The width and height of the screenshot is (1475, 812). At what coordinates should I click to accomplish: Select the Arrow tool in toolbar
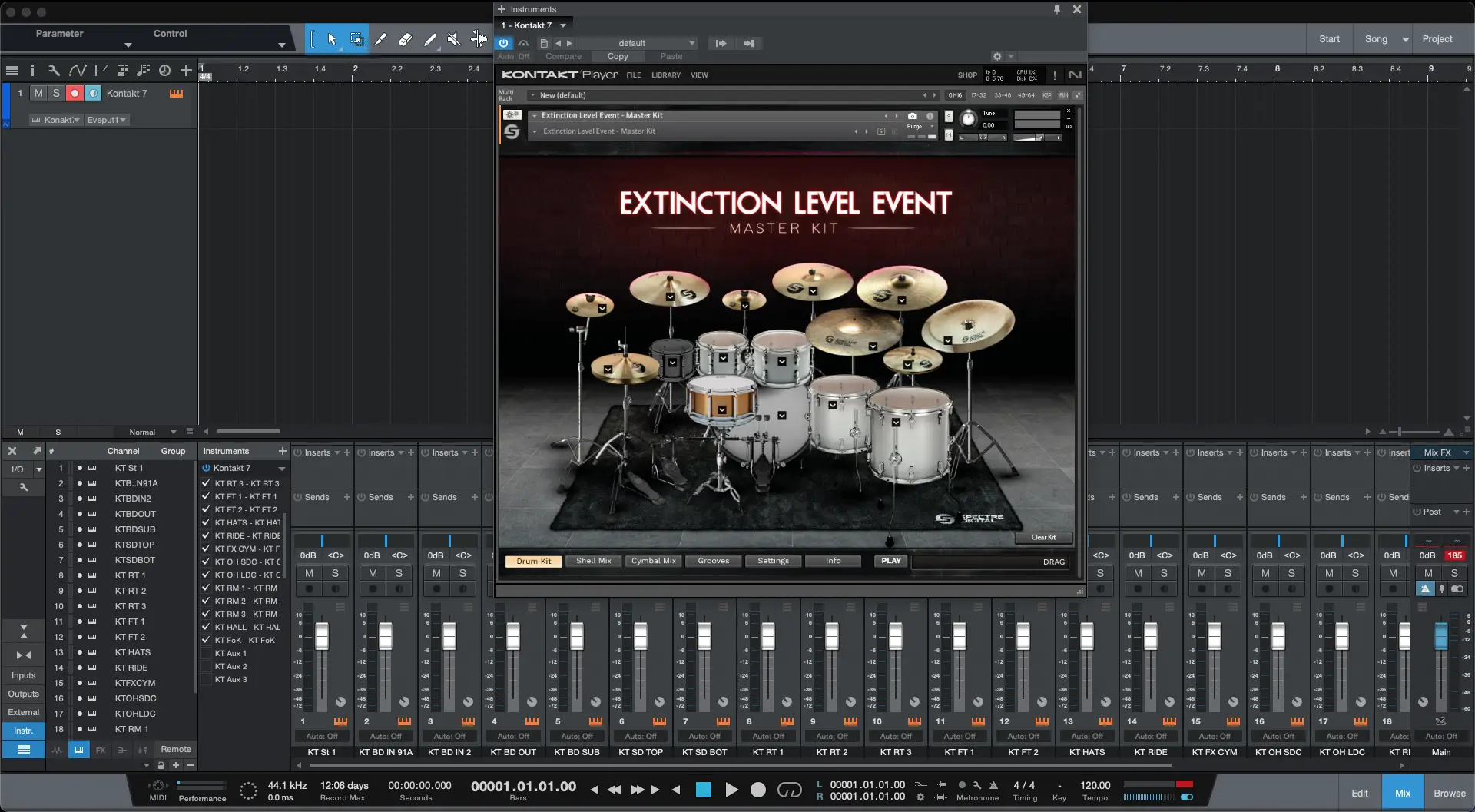(332, 39)
